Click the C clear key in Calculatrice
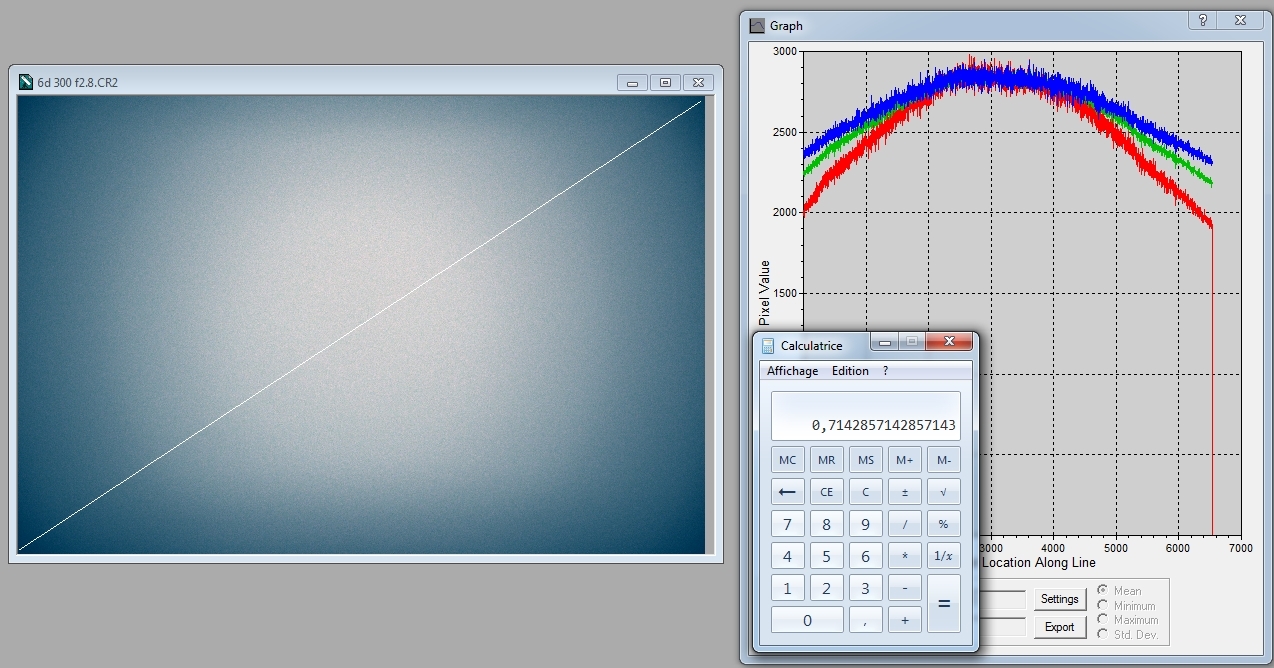The width and height of the screenshot is (1274, 668). [865, 492]
